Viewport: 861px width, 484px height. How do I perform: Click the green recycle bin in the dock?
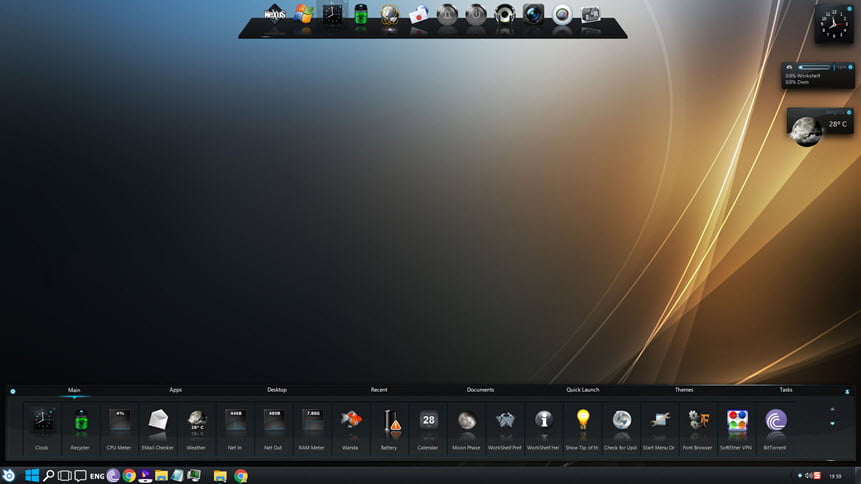coord(361,14)
